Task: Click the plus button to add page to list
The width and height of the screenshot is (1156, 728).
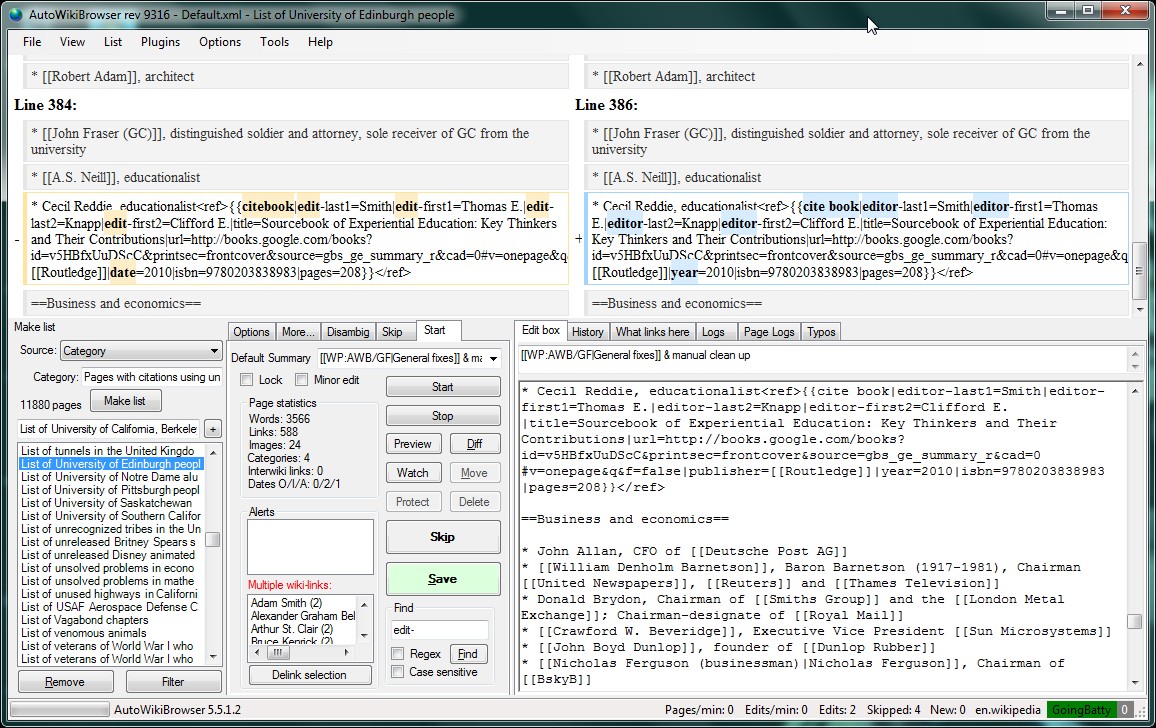Action: tap(213, 429)
